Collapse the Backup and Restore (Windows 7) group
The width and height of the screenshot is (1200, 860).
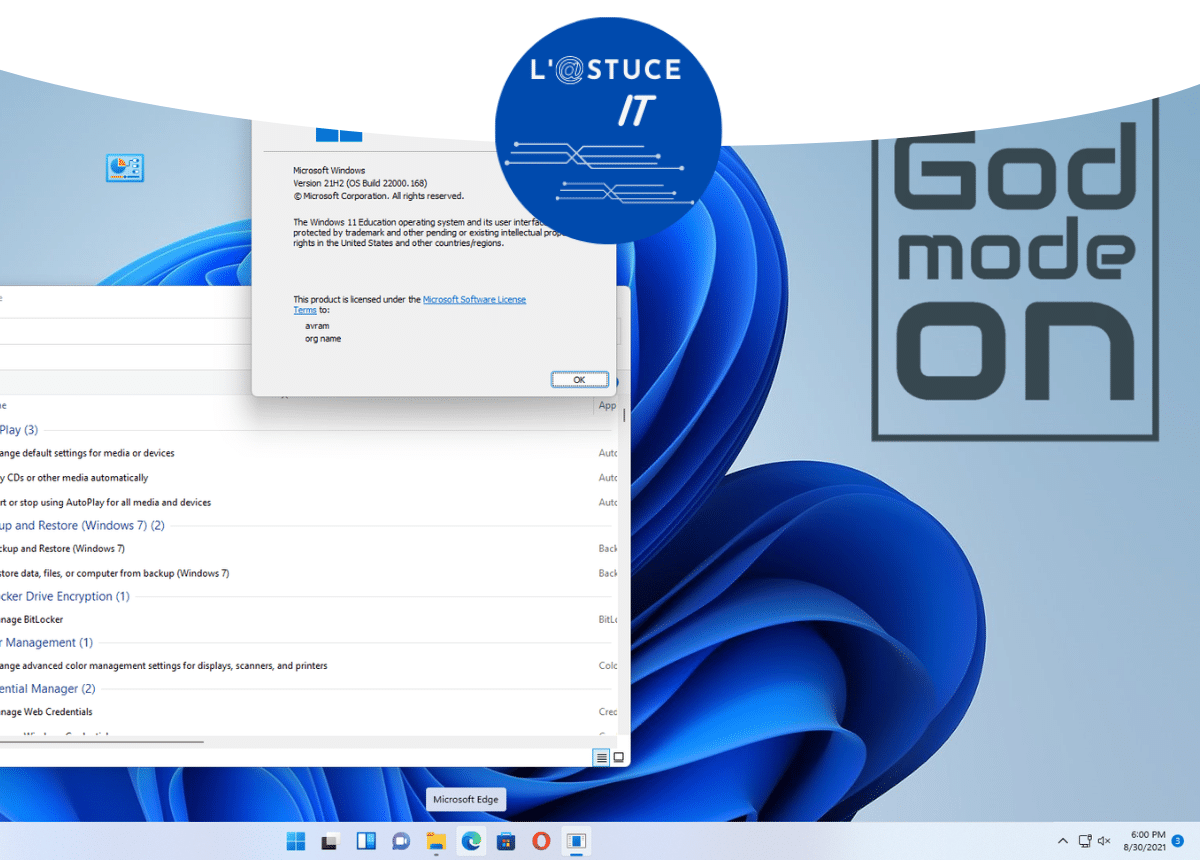tap(82, 525)
